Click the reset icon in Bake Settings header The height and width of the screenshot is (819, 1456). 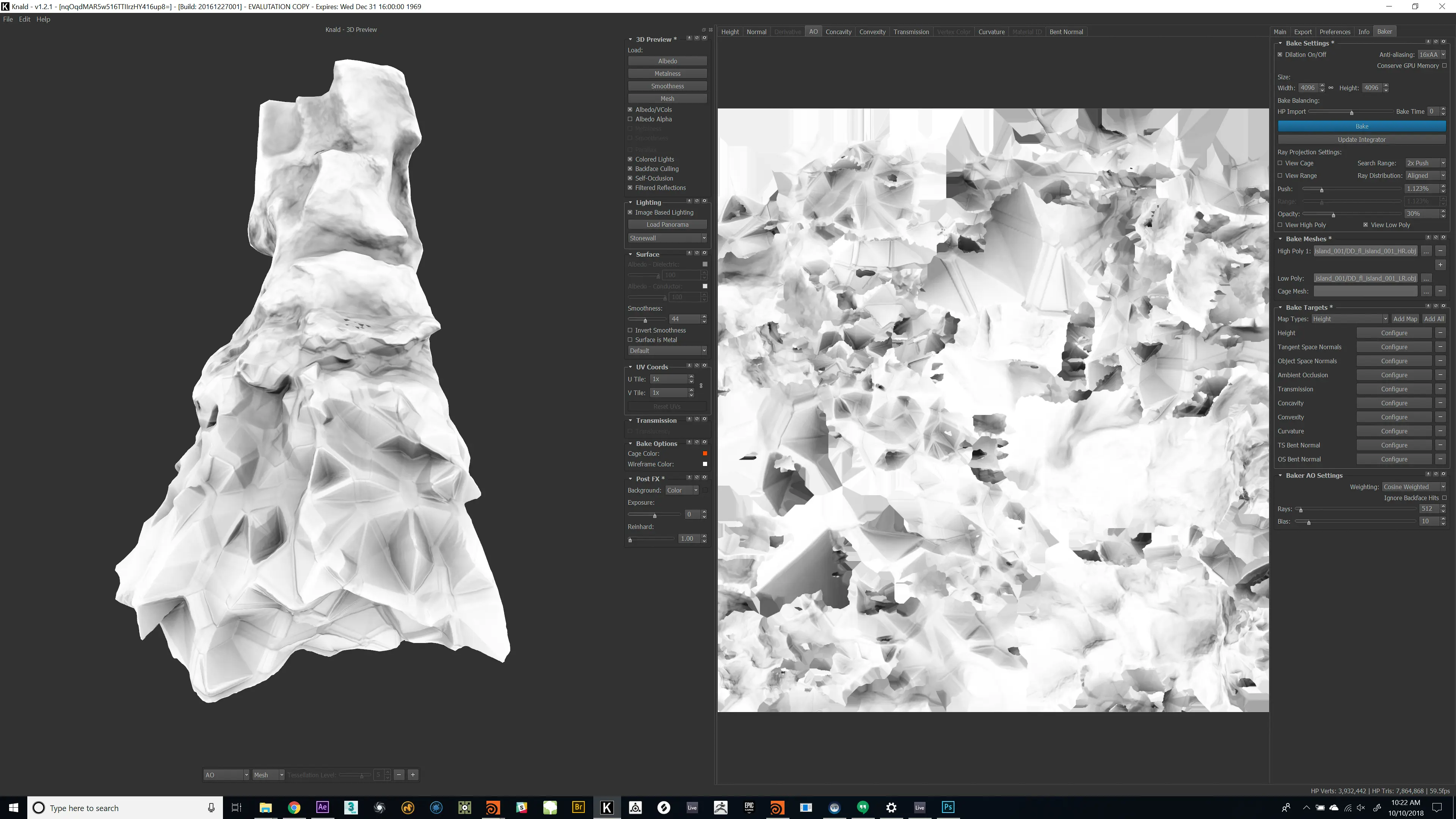coord(1443,42)
